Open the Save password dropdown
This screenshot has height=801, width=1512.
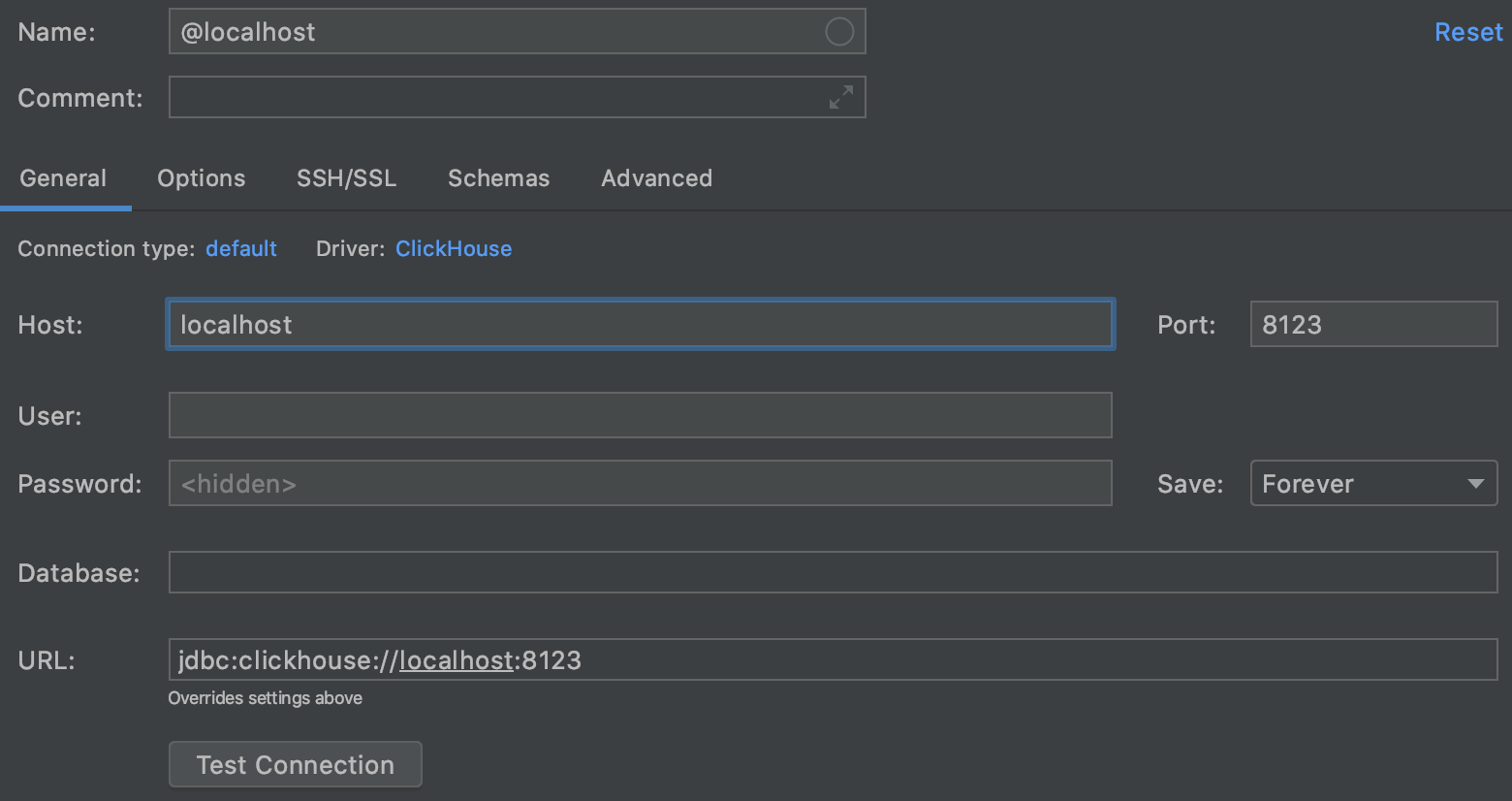pos(1373,483)
